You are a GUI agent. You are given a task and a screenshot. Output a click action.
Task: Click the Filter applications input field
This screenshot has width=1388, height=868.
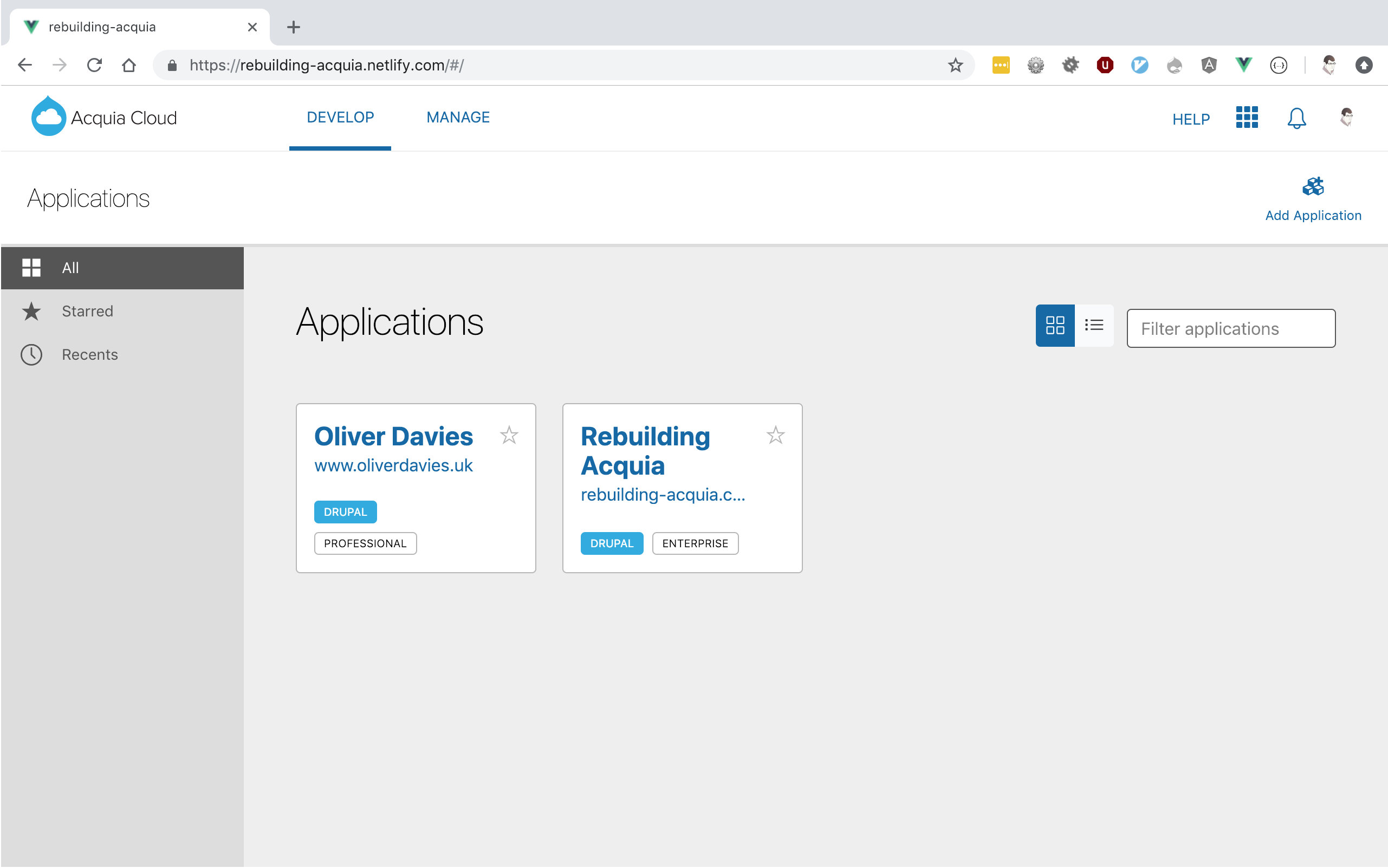click(x=1230, y=328)
